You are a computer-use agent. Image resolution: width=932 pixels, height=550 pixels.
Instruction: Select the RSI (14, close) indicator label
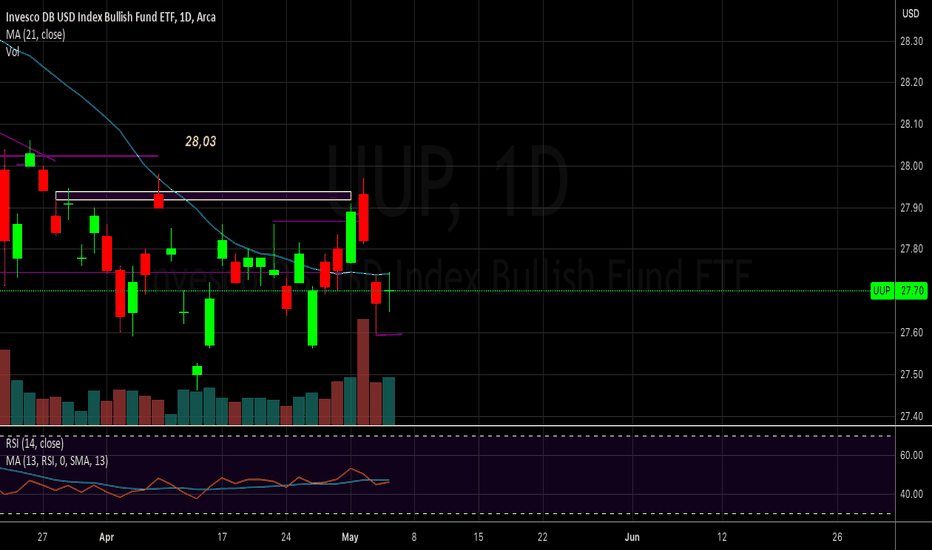(x=34, y=444)
